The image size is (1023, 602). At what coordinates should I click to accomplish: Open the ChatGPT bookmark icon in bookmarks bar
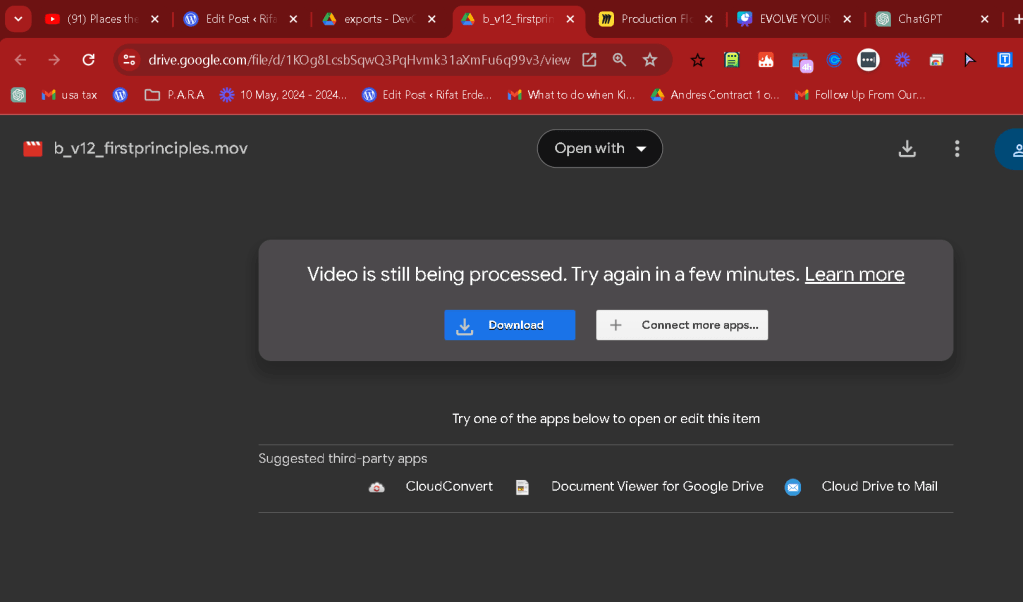pos(18,95)
